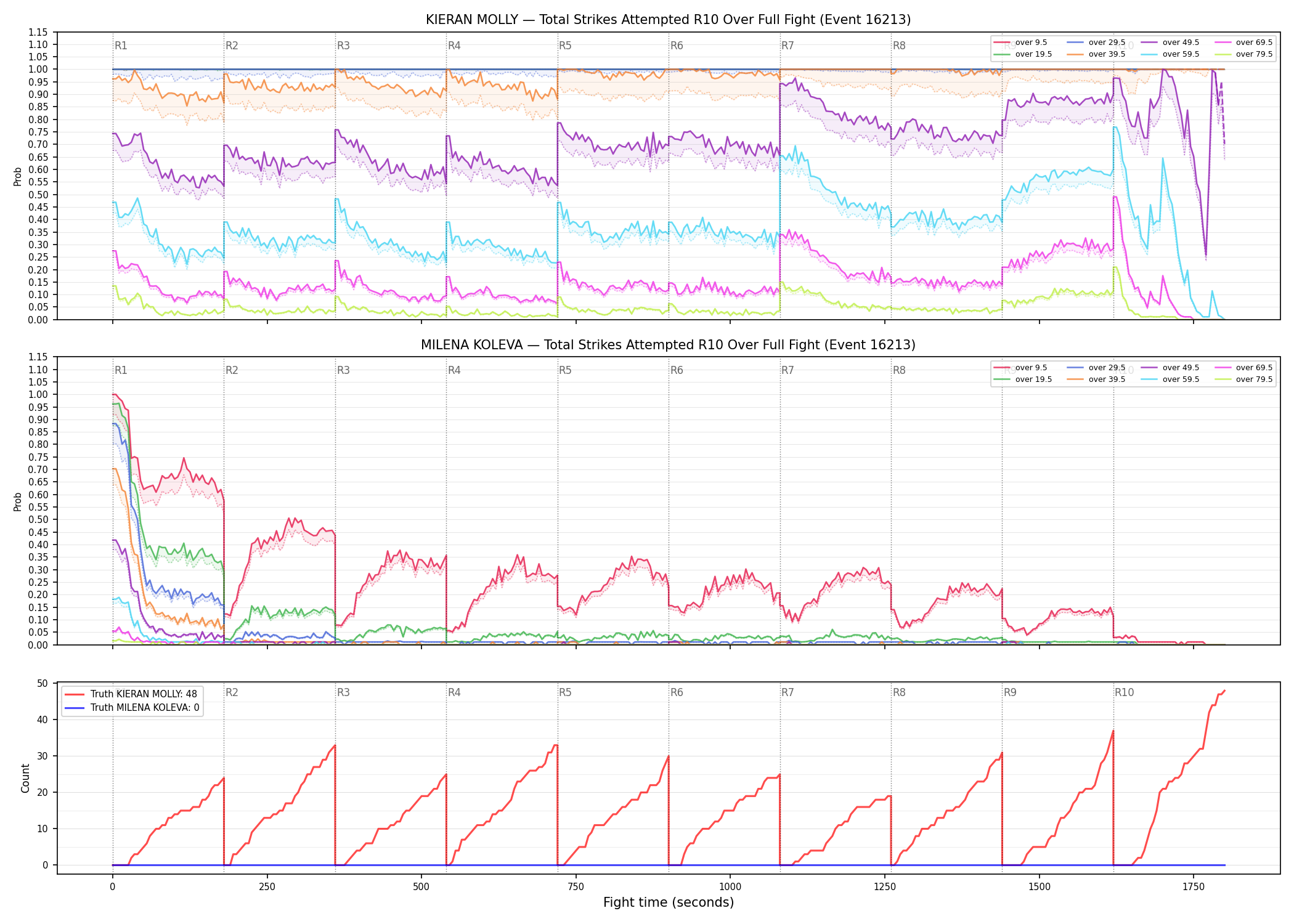Select 'over 9.5' legend entry in MILENA KOLEVA chart

[x=1020, y=368]
